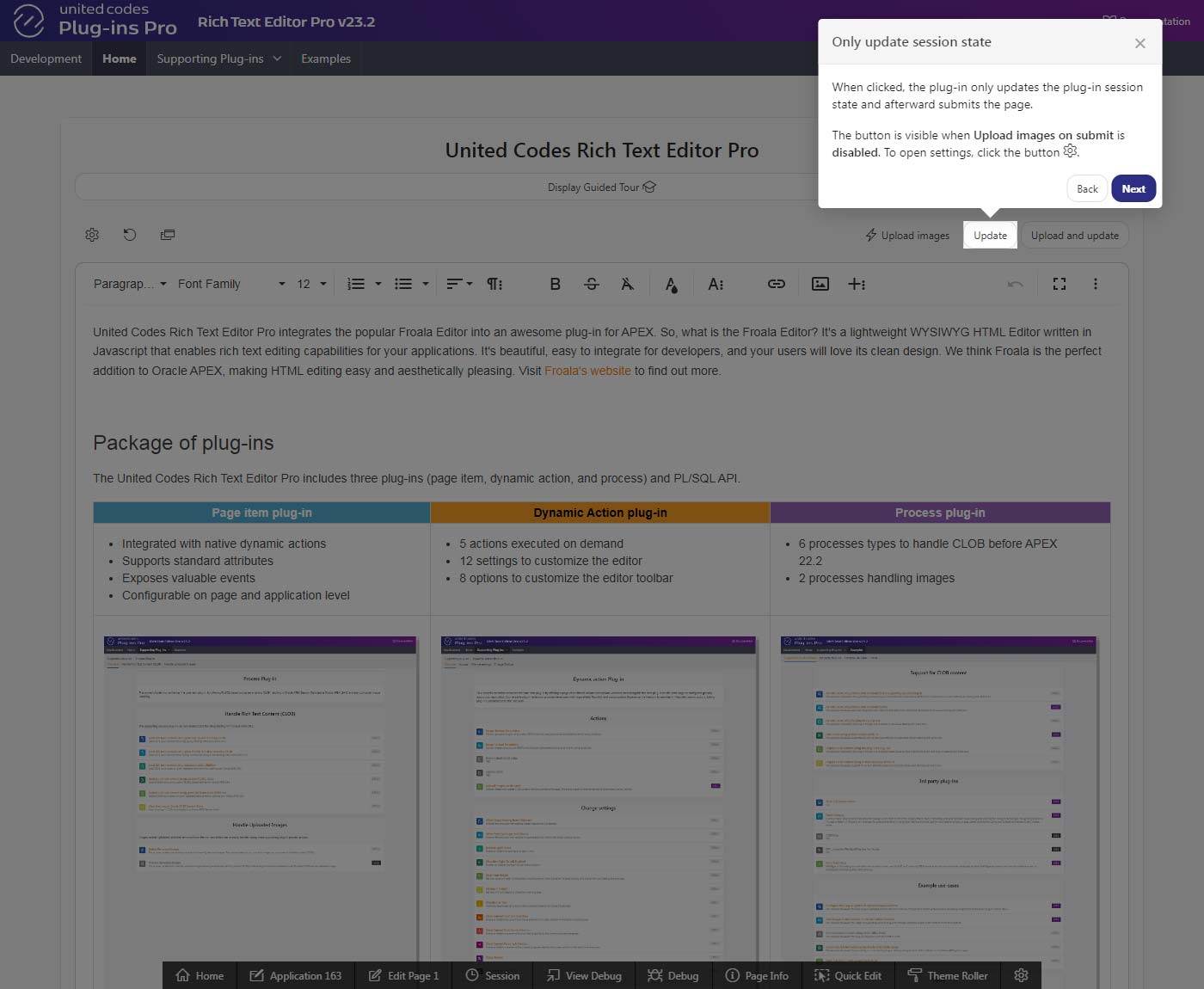1204x989 pixels.
Task: Select the Home navigation tab
Action: coord(119,58)
